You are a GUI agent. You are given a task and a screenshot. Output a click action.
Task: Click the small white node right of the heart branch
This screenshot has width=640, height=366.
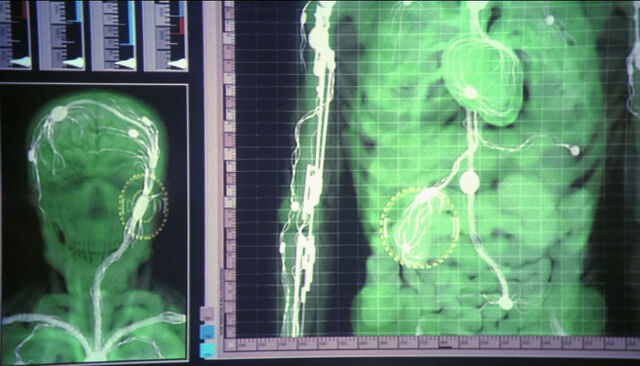[x=574, y=151]
